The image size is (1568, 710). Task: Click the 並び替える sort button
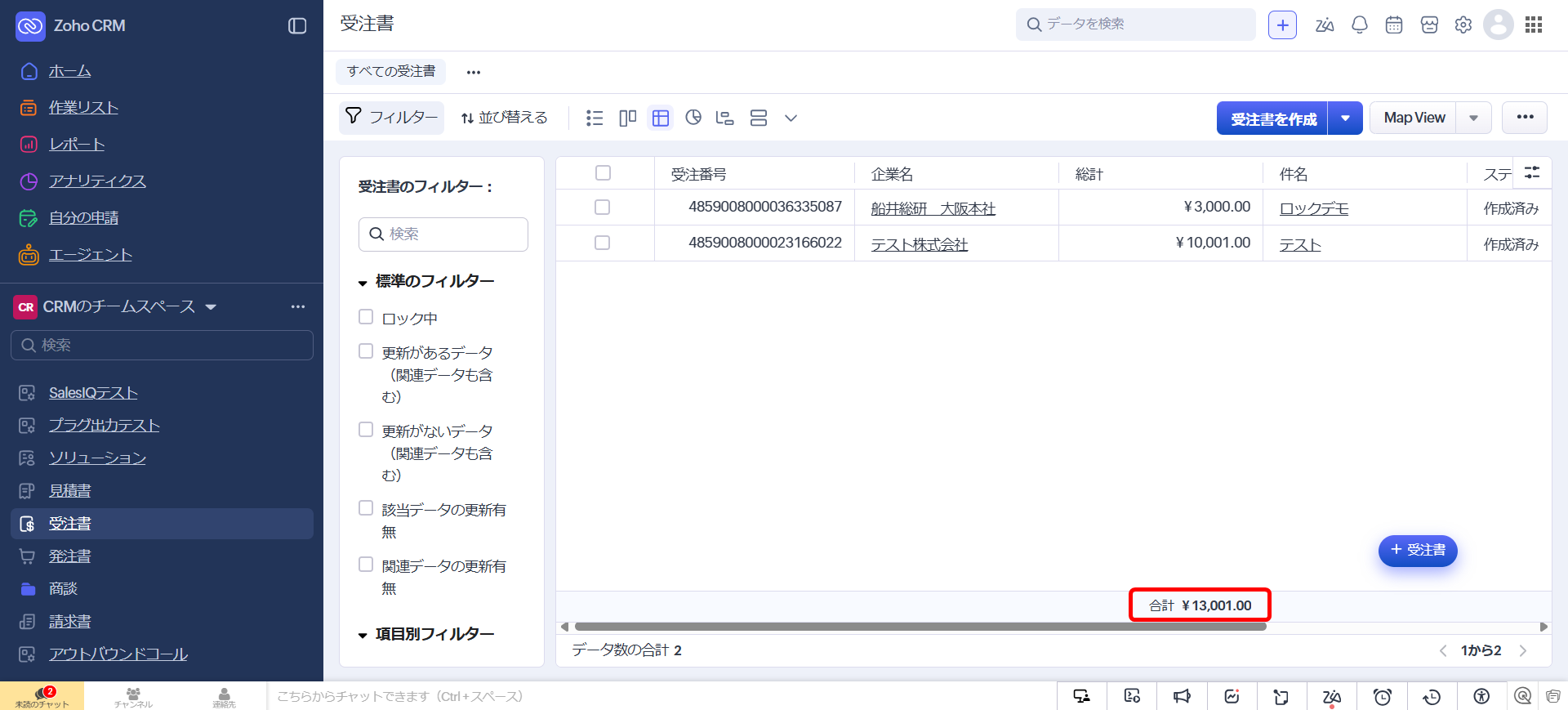point(504,118)
